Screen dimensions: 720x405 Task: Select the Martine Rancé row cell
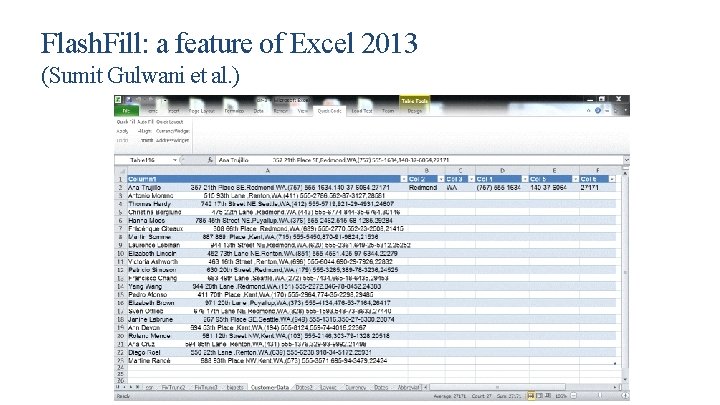click(x=267, y=361)
